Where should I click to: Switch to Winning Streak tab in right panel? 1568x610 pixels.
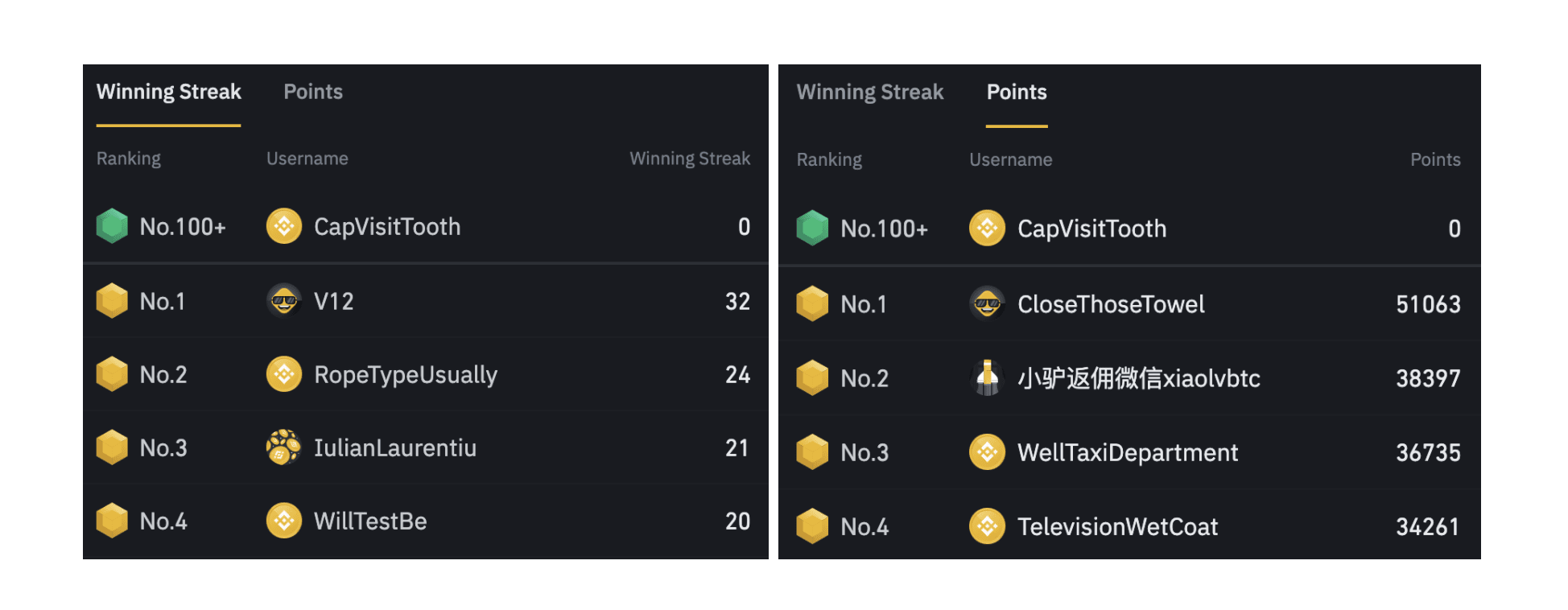869,92
